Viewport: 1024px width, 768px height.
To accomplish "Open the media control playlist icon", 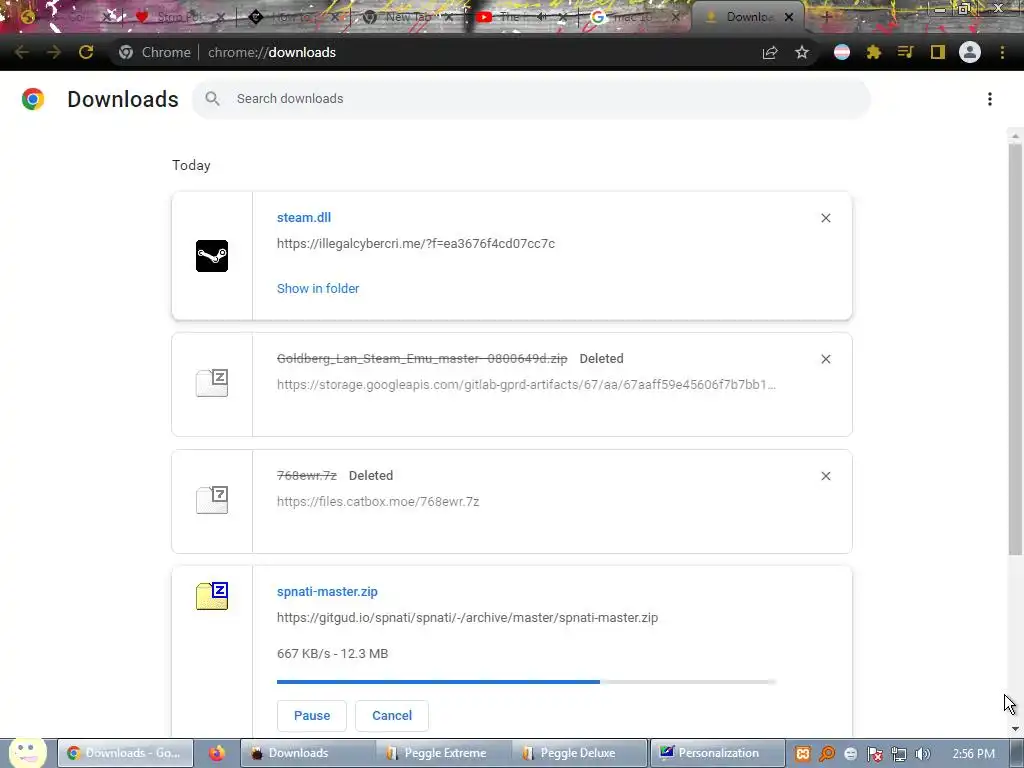I will click(x=905, y=52).
